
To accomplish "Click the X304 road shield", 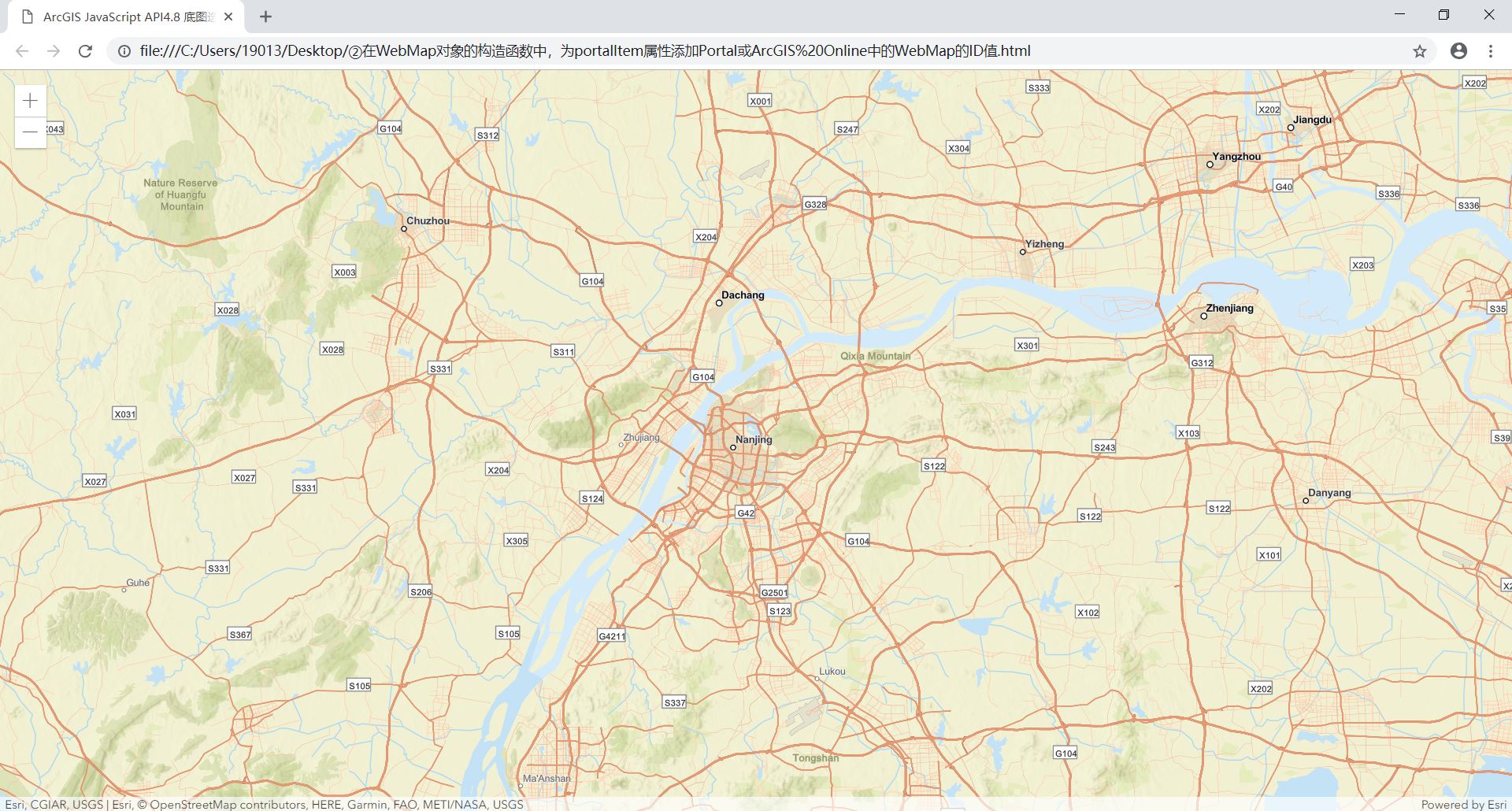I will 958,148.
